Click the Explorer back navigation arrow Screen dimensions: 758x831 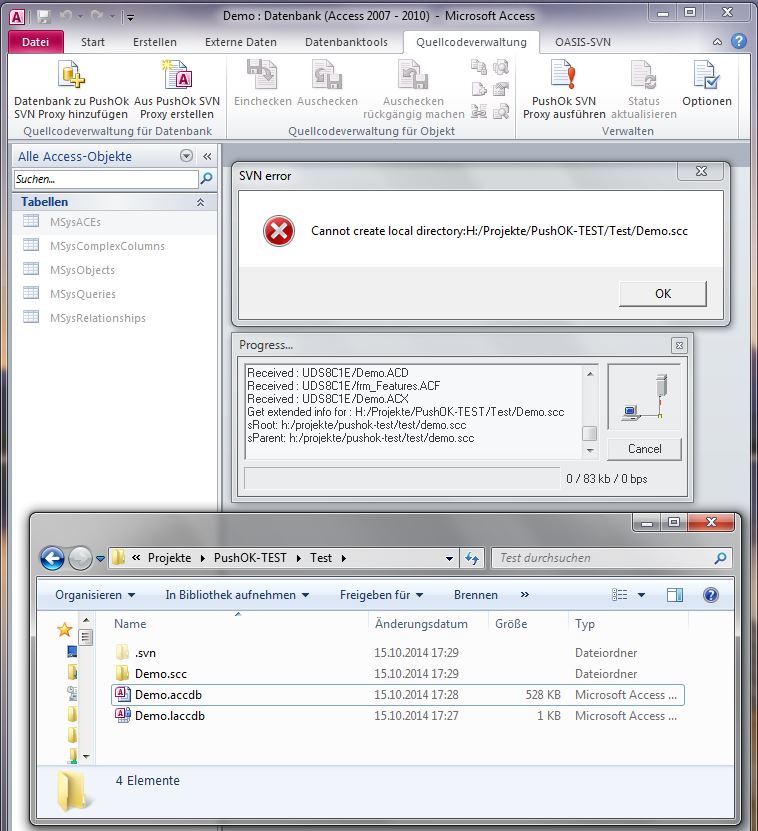(x=52, y=558)
